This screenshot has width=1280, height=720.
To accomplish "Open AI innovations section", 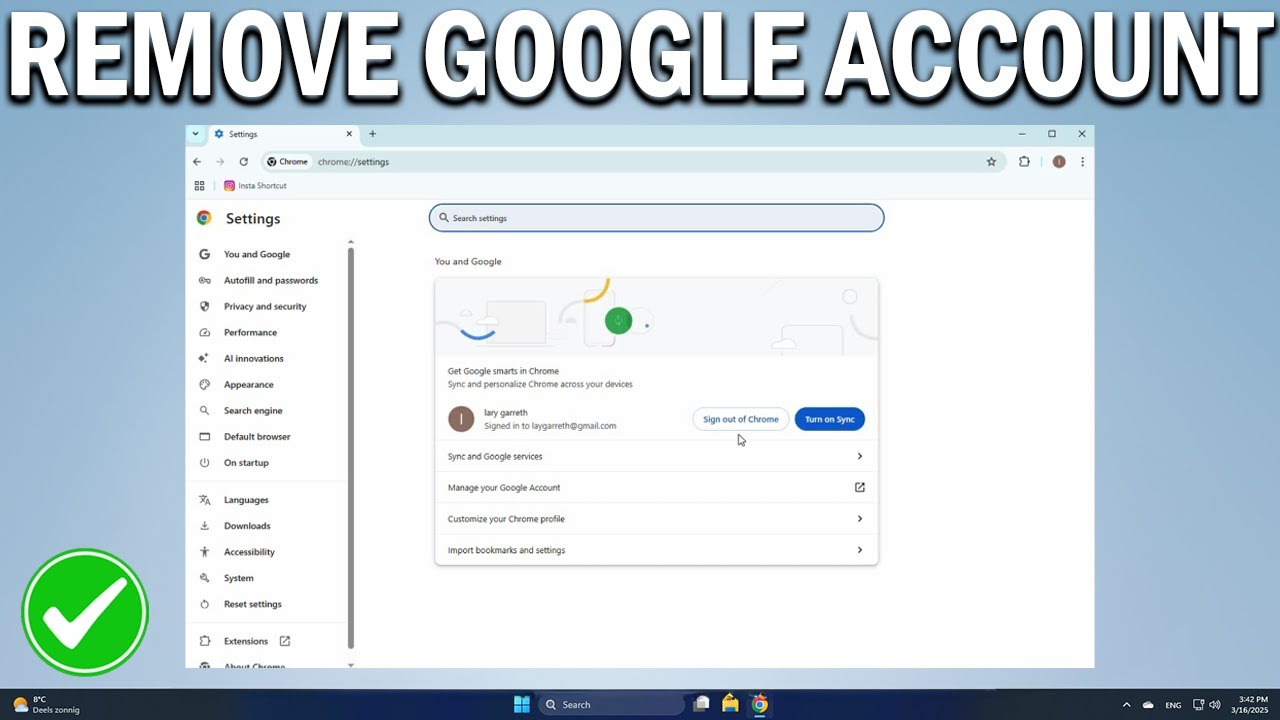I will click(253, 359).
